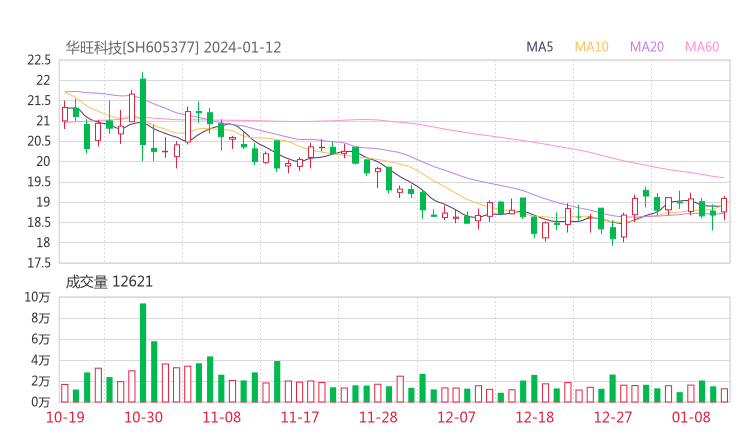
Task: Click the 17.5 price axis label
Action: [x=39, y=263]
